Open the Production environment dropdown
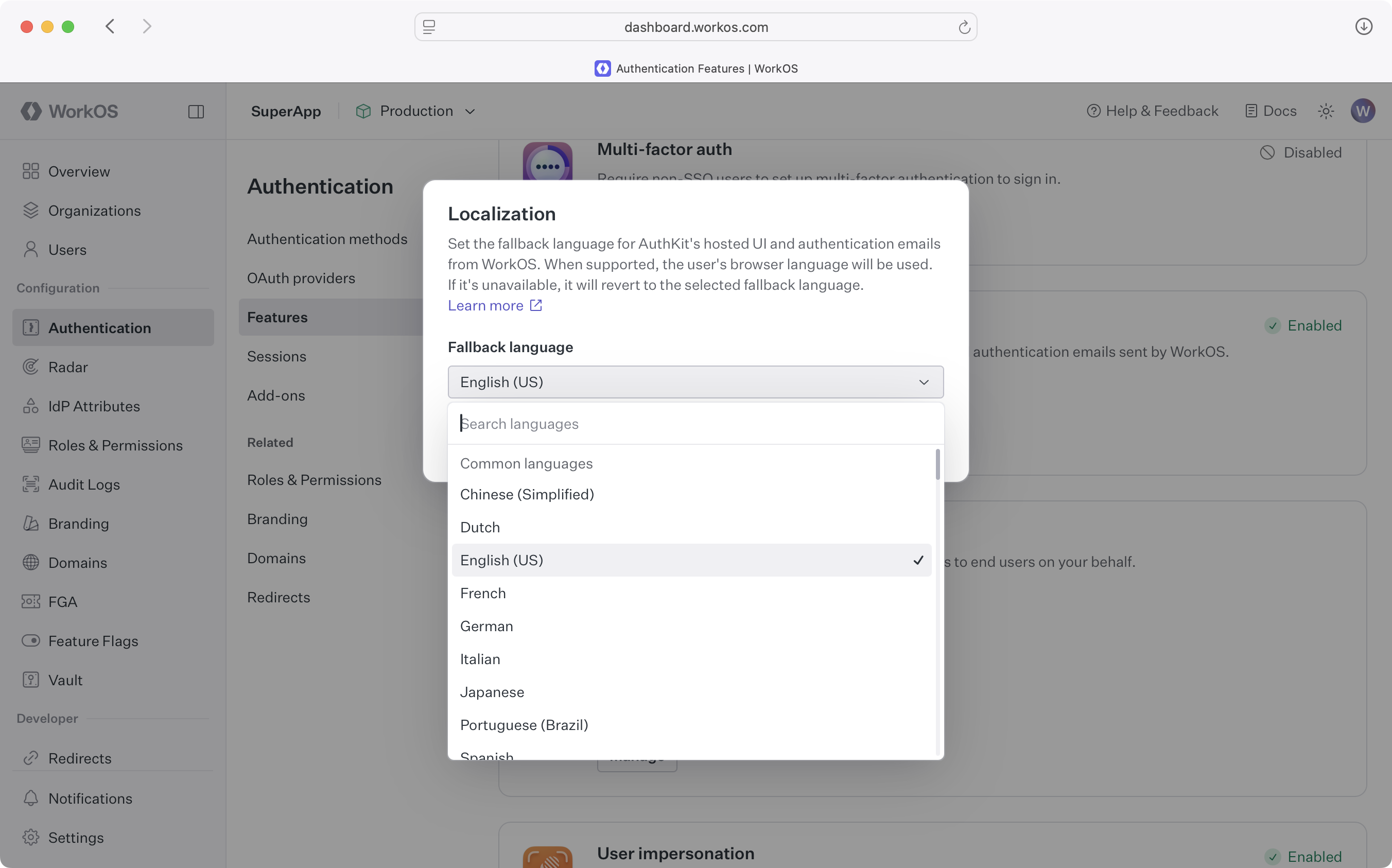This screenshot has height=868, width=1392. tap(415, 111)
